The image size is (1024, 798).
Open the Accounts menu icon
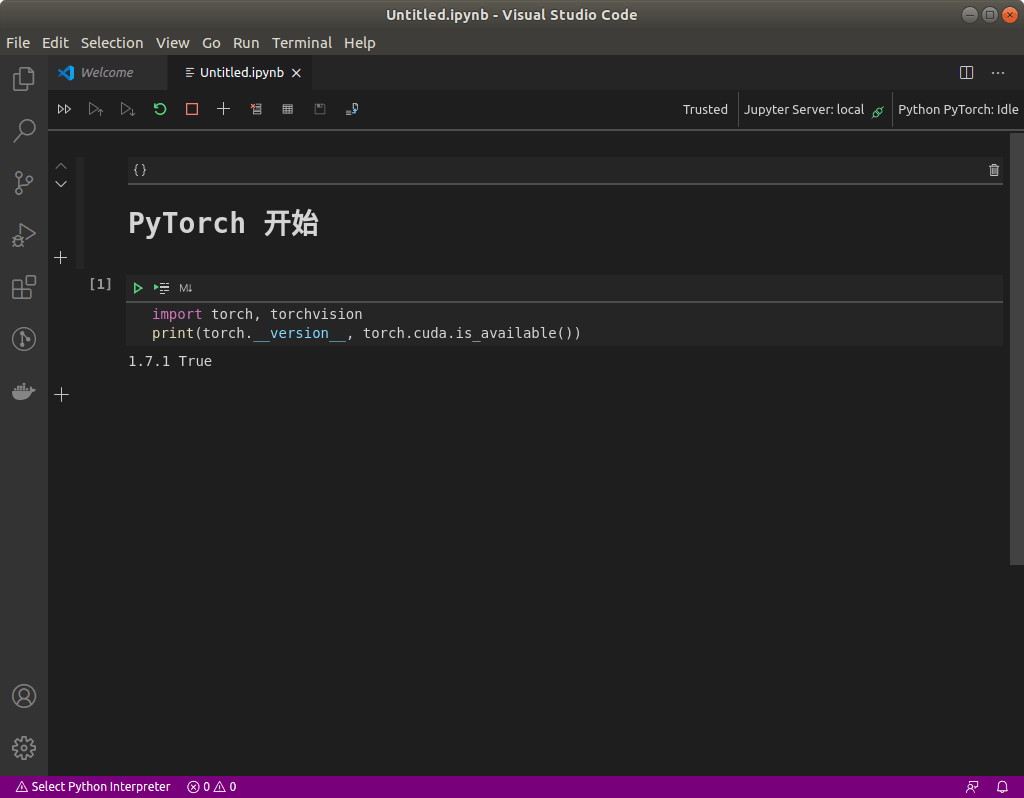point(24,696)
